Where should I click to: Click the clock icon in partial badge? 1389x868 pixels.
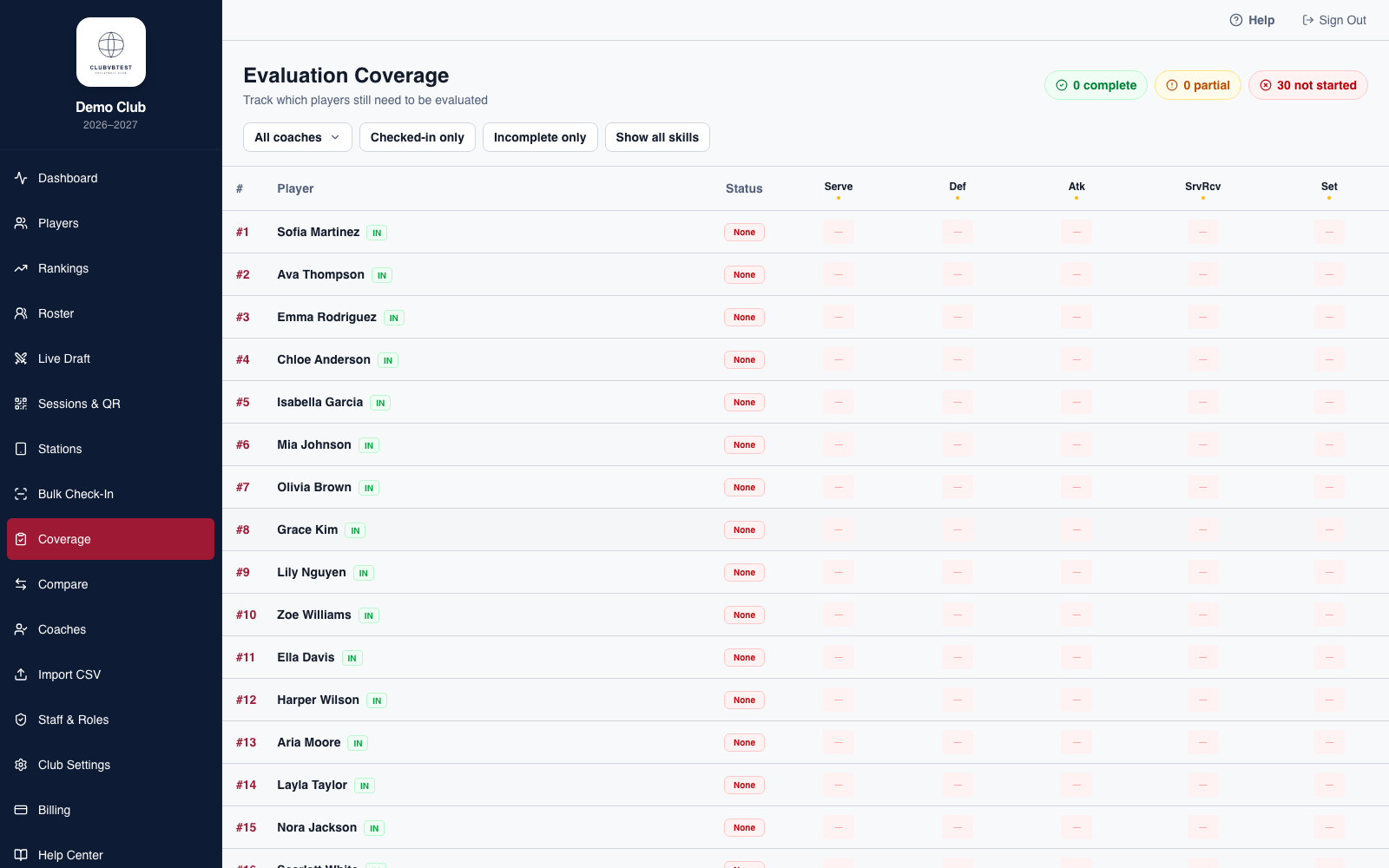[1172, 85]
